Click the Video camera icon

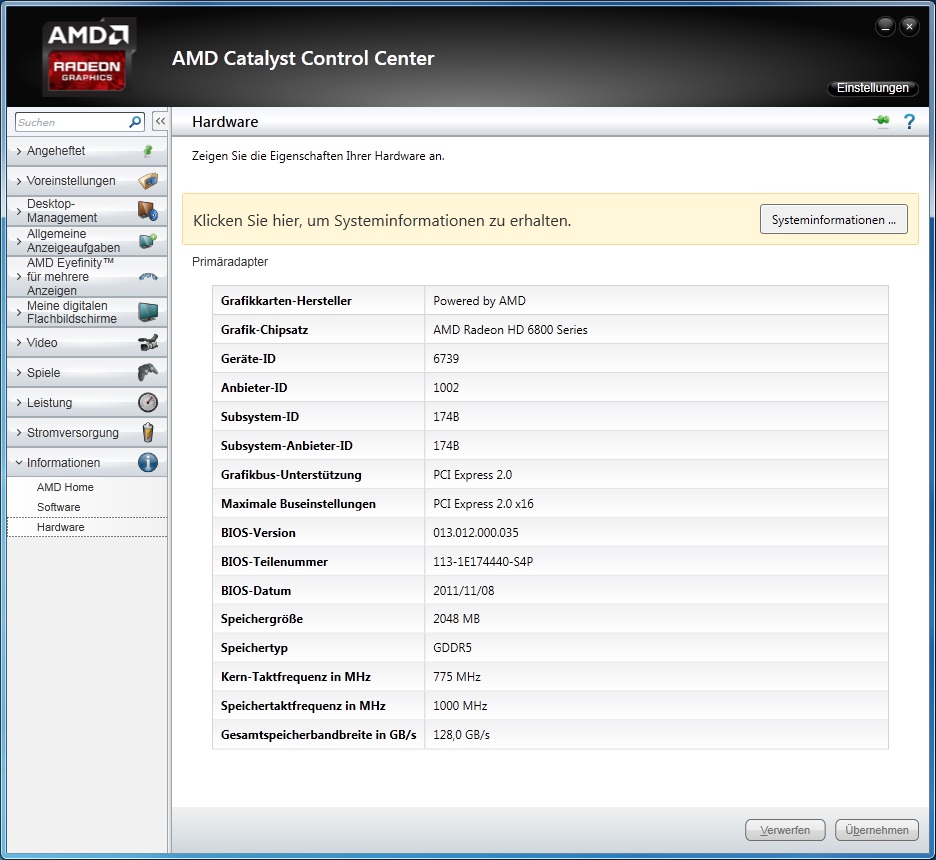click(148, 343)
